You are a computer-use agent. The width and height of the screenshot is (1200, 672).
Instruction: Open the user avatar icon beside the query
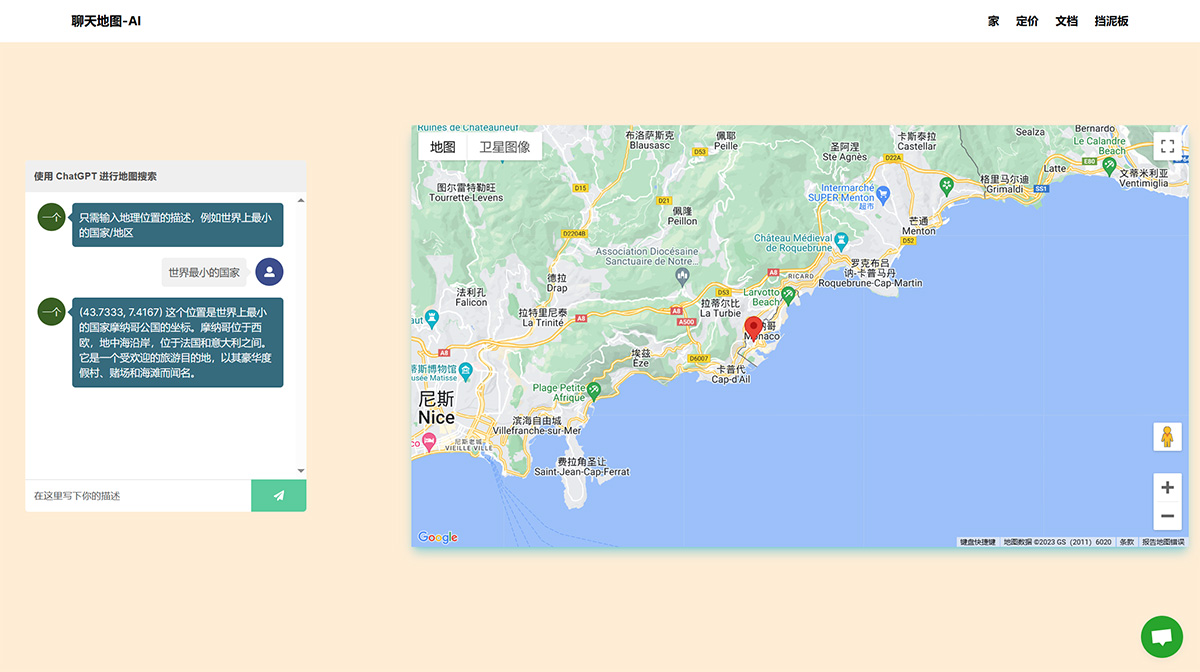coord(269,271)
